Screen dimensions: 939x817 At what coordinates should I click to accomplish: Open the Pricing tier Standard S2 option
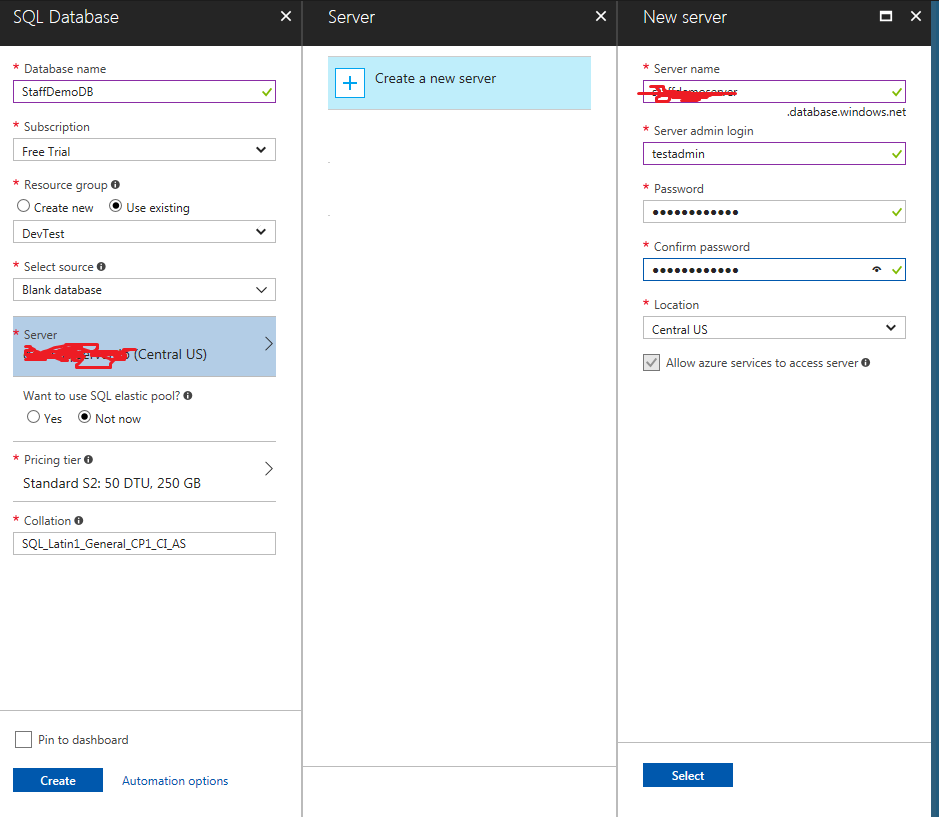pyautogui.click(x=144, y=471)
